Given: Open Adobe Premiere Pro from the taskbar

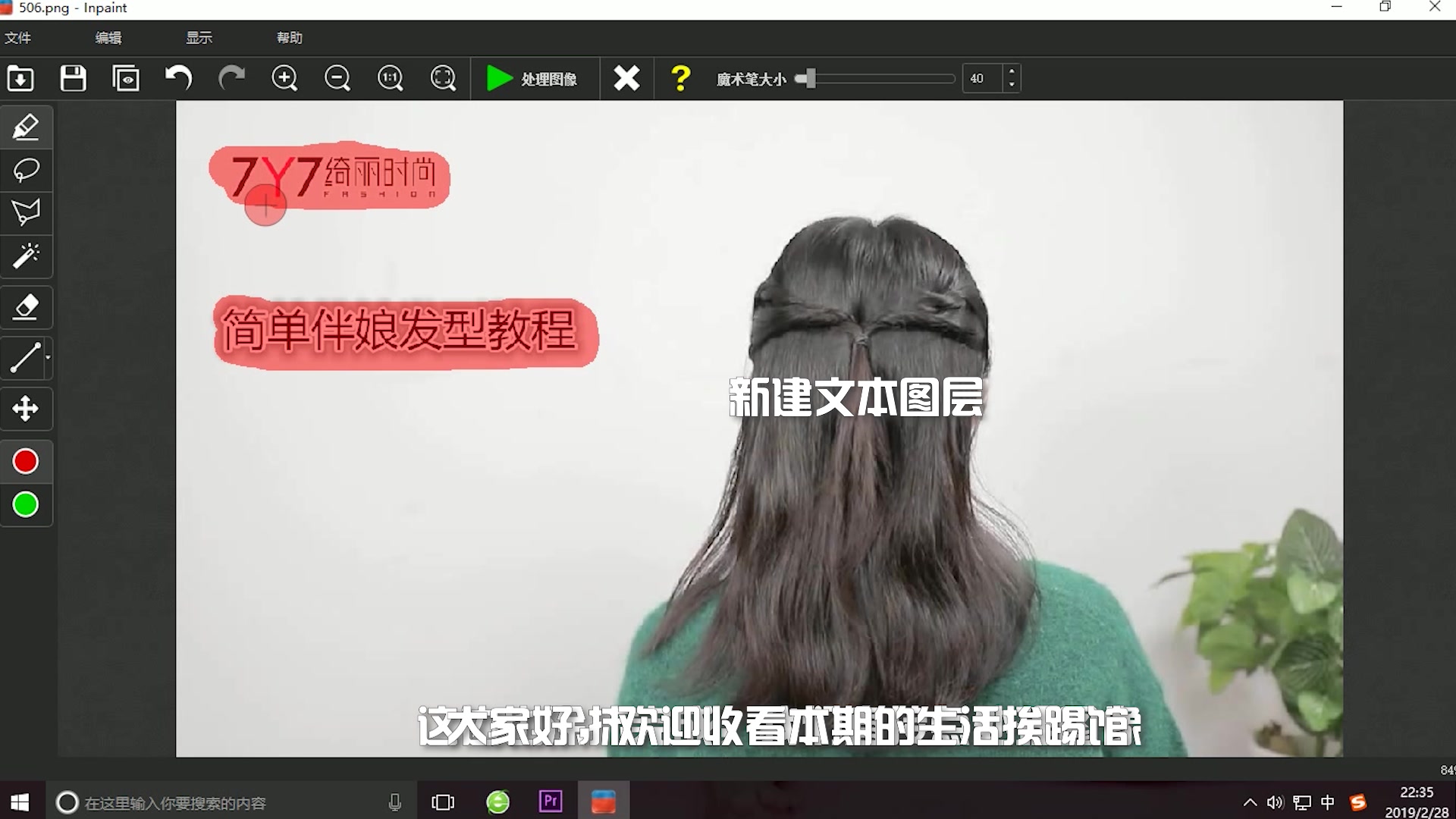Looking at the screenshot, I should pyautogui.click(x=550, y=802).
